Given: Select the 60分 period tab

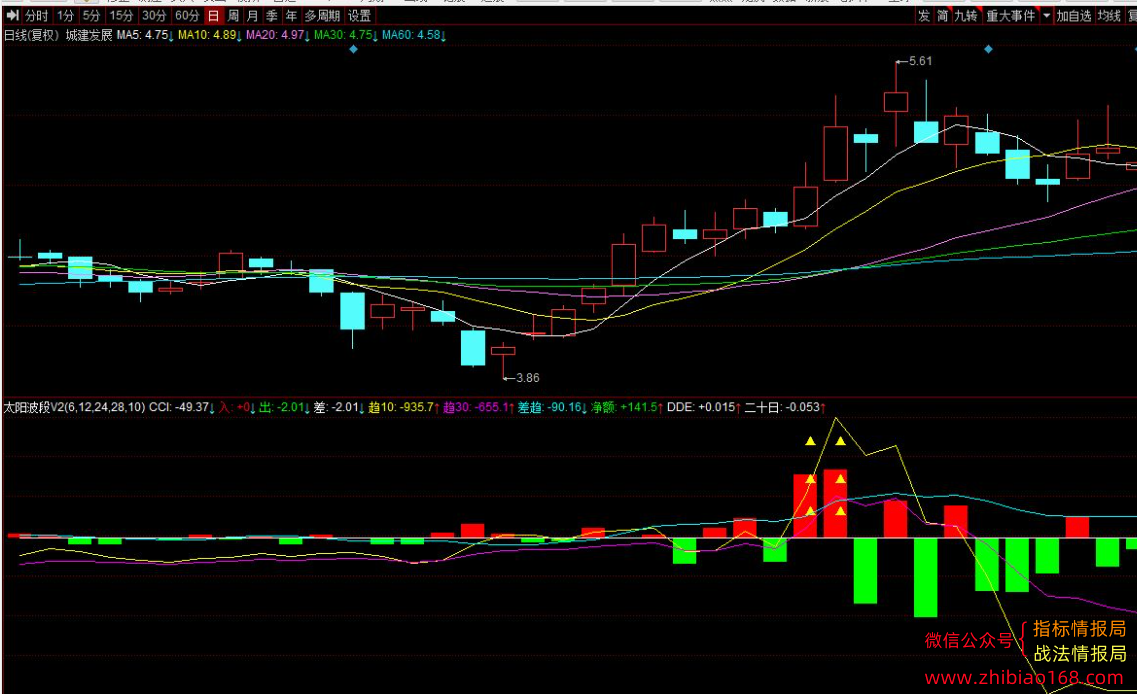Looking at the screenshot, I should tap(187, 15).
